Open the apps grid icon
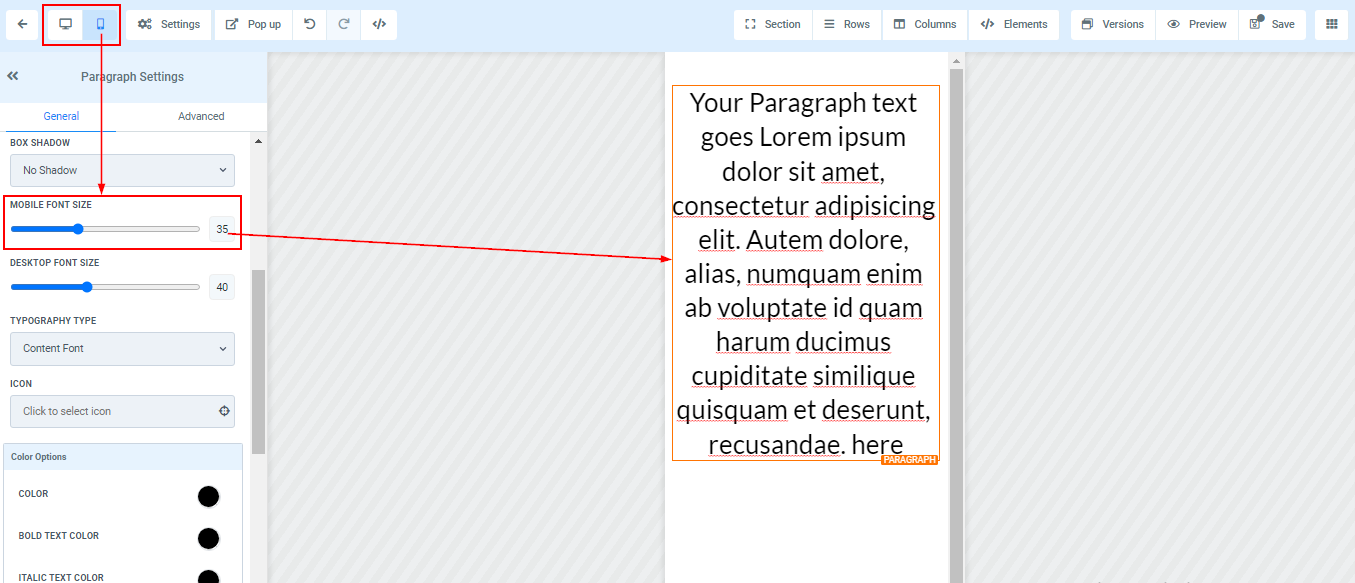The image size is (1355, 583). [1331, 25]
